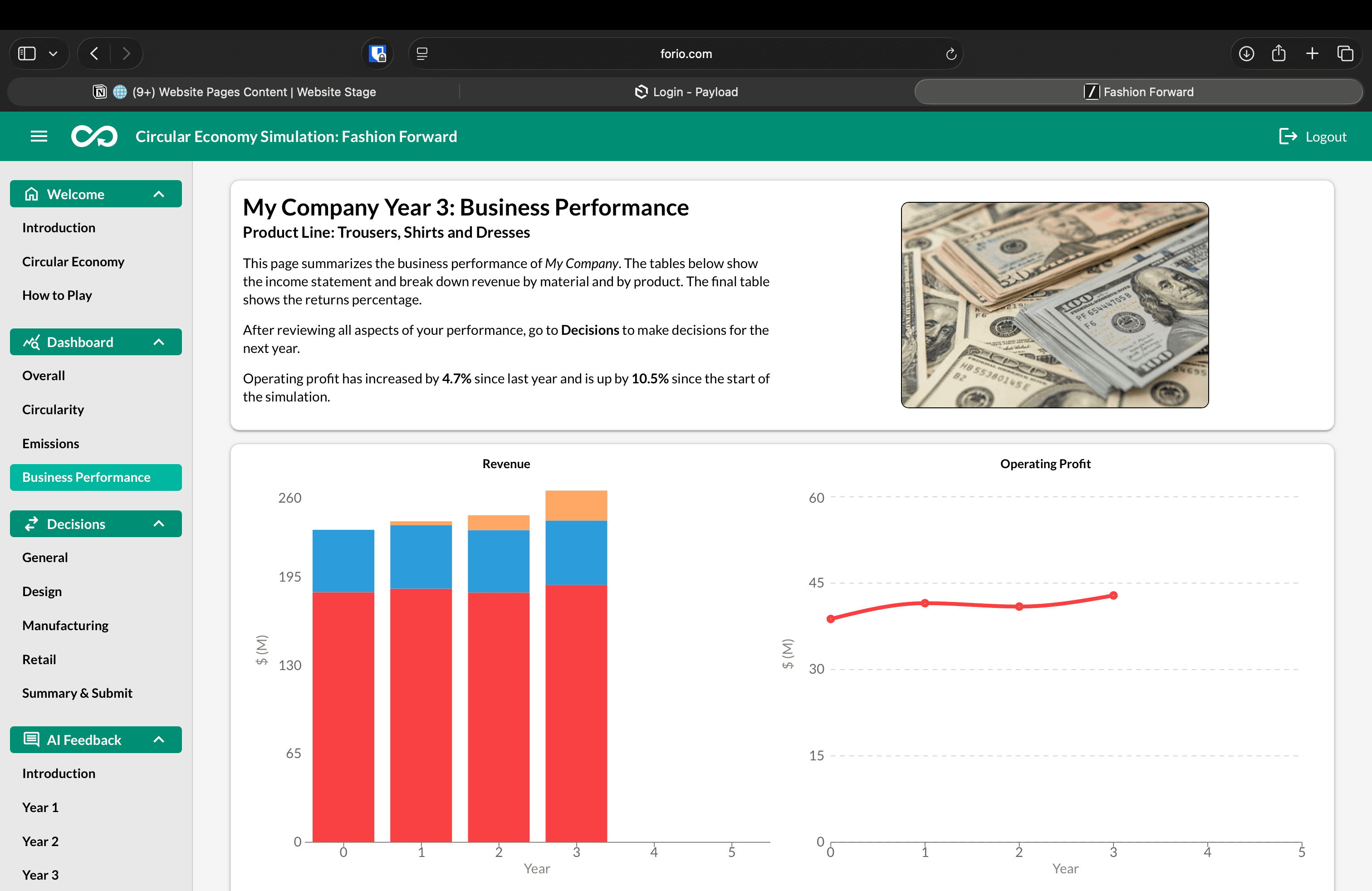
Task: Open a new tab with plus icon
Action: click(x=1312, y=54)
